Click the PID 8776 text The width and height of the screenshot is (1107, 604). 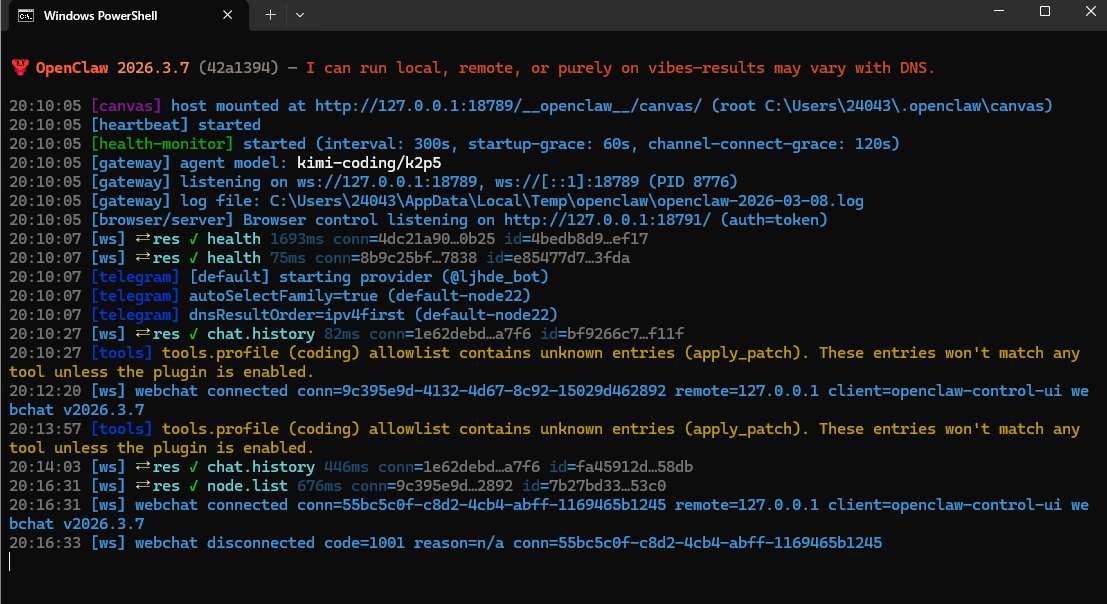pos(693,182)
